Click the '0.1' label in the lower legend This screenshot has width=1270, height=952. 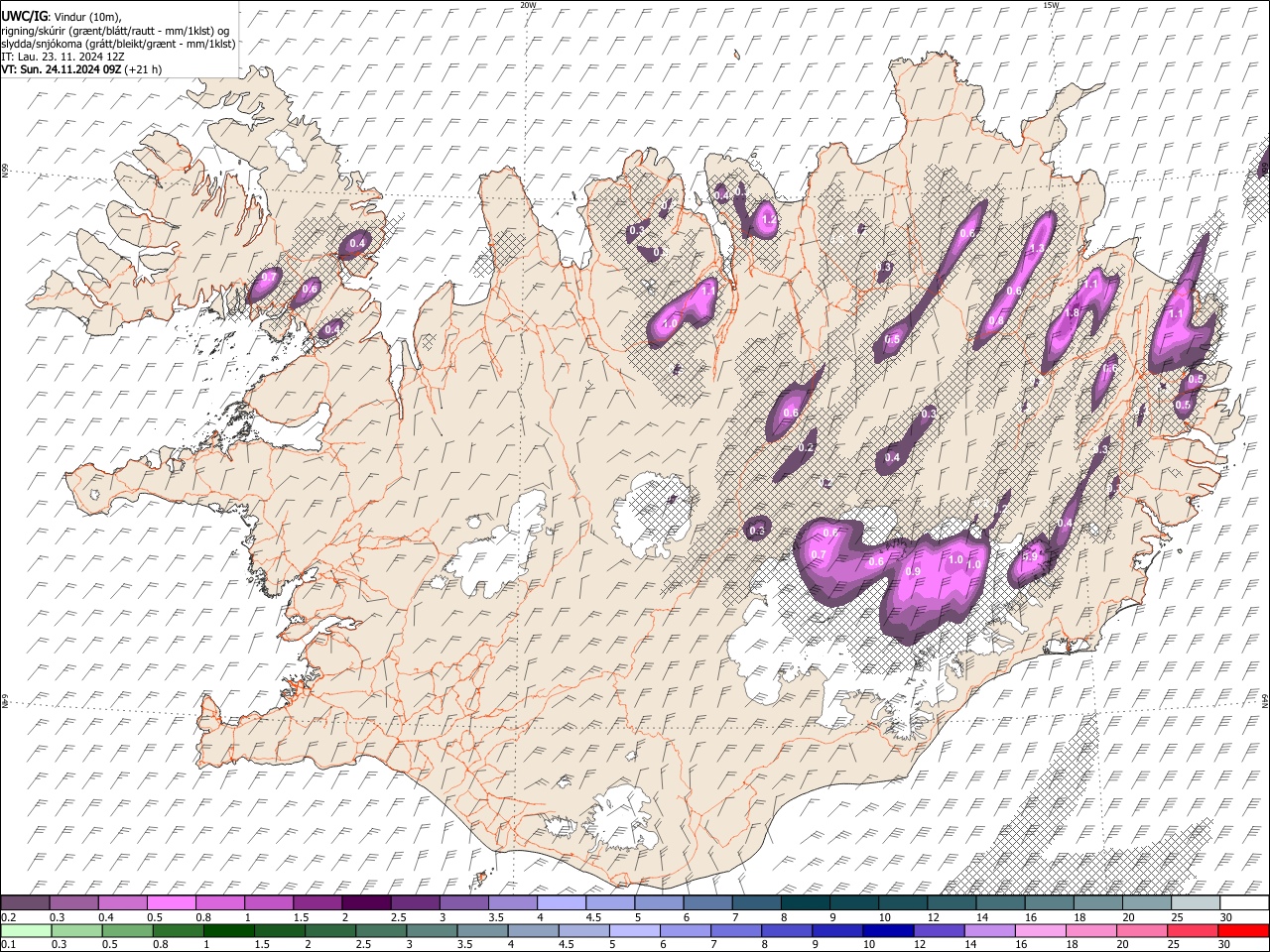[8, 945]
